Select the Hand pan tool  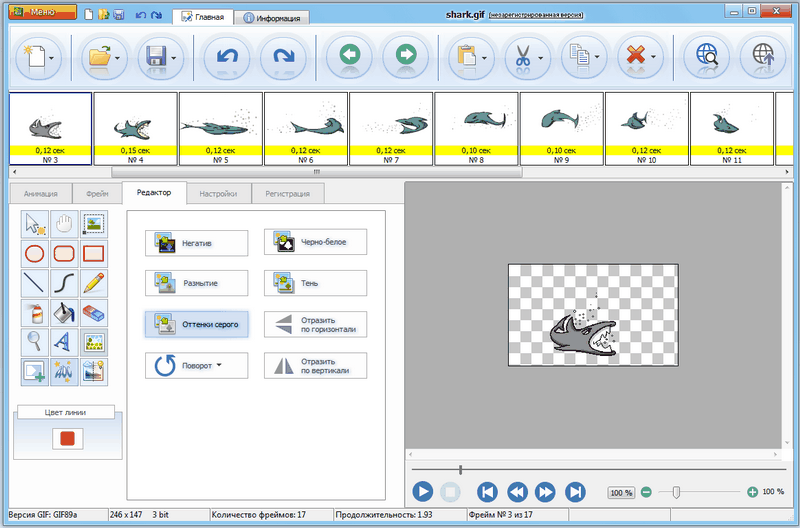tap(65, 224)
